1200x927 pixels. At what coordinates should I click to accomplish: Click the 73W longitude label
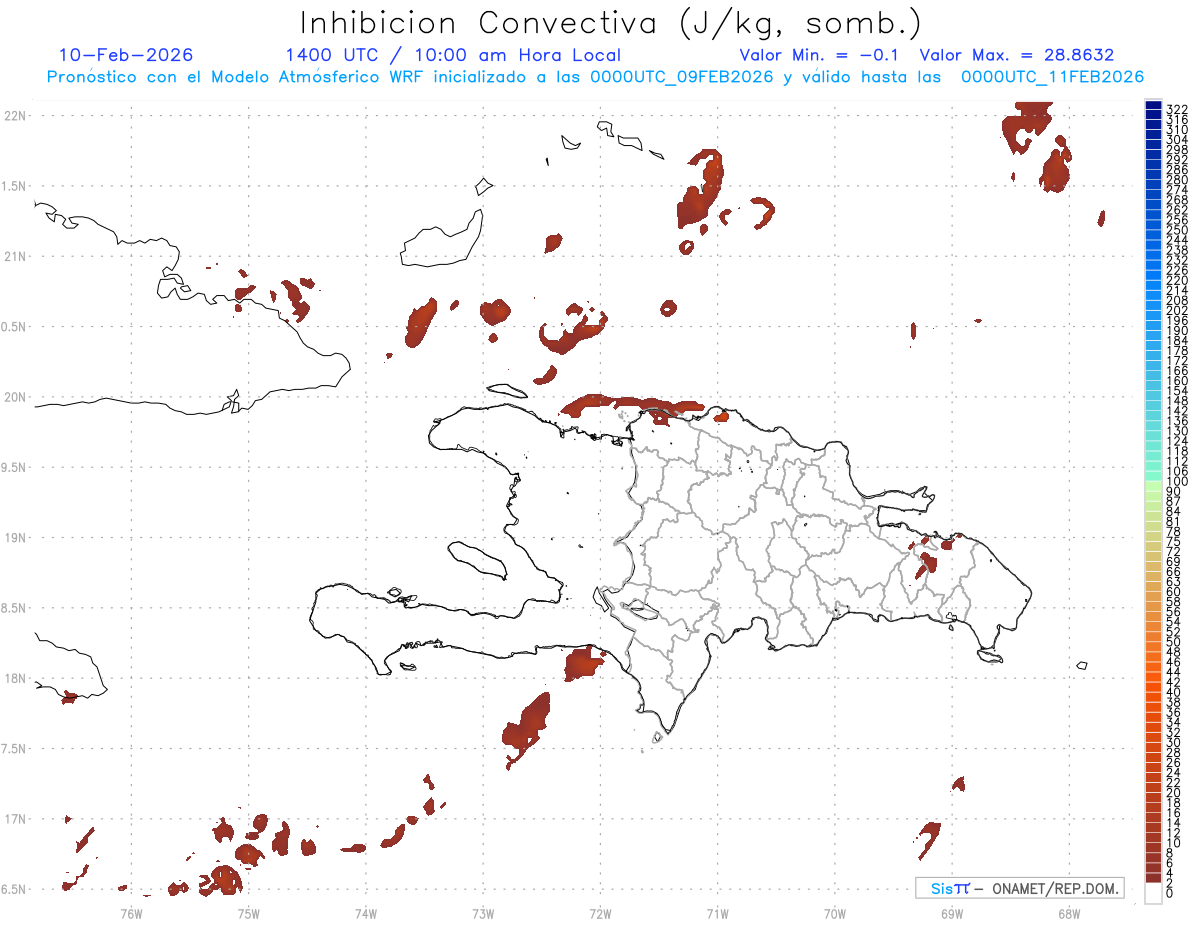483,912
